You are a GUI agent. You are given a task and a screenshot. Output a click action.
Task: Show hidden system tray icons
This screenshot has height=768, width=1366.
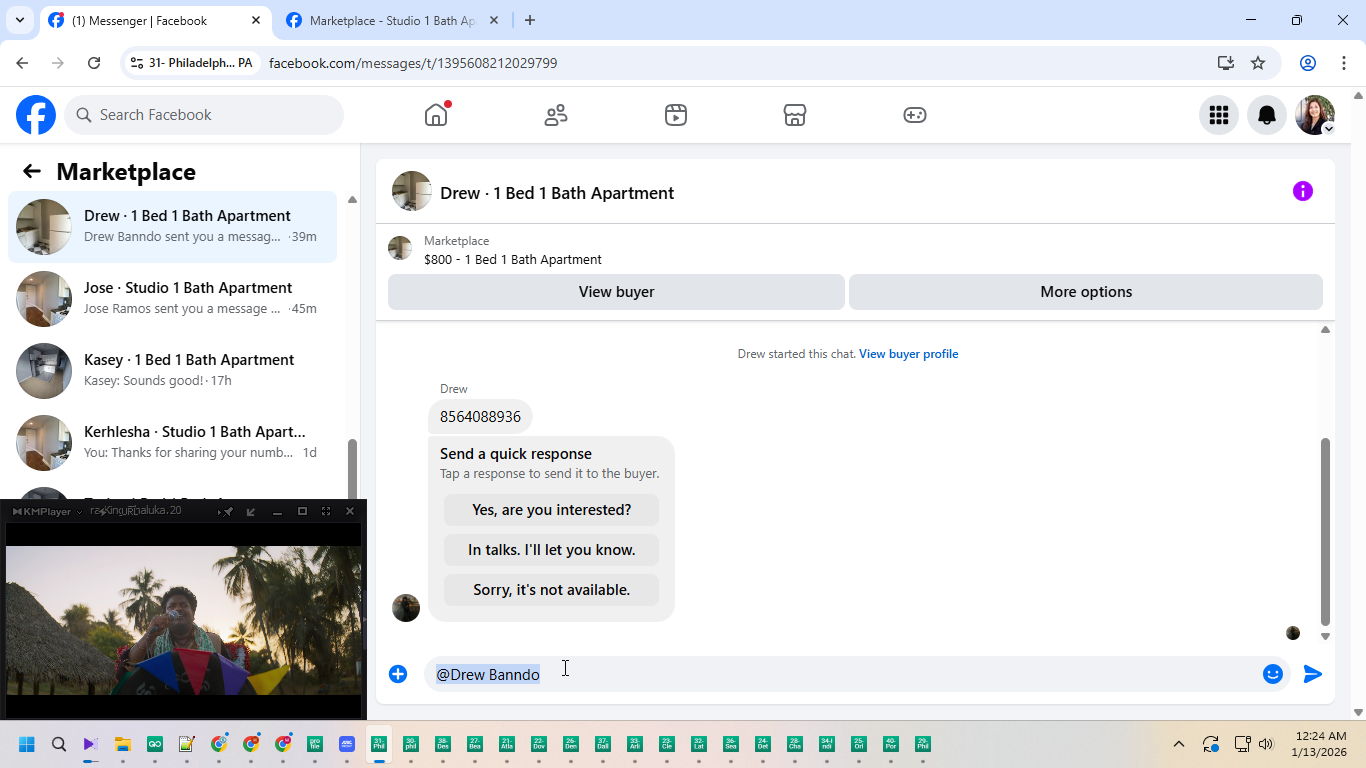(x=1179, y=744)
